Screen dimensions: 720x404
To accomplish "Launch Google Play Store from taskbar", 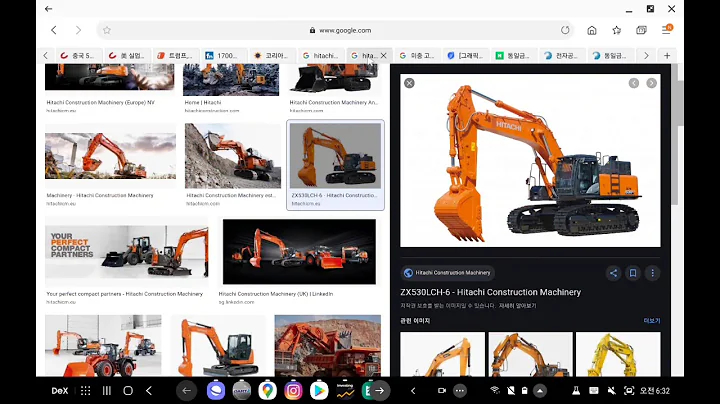I will click(319, 391).
